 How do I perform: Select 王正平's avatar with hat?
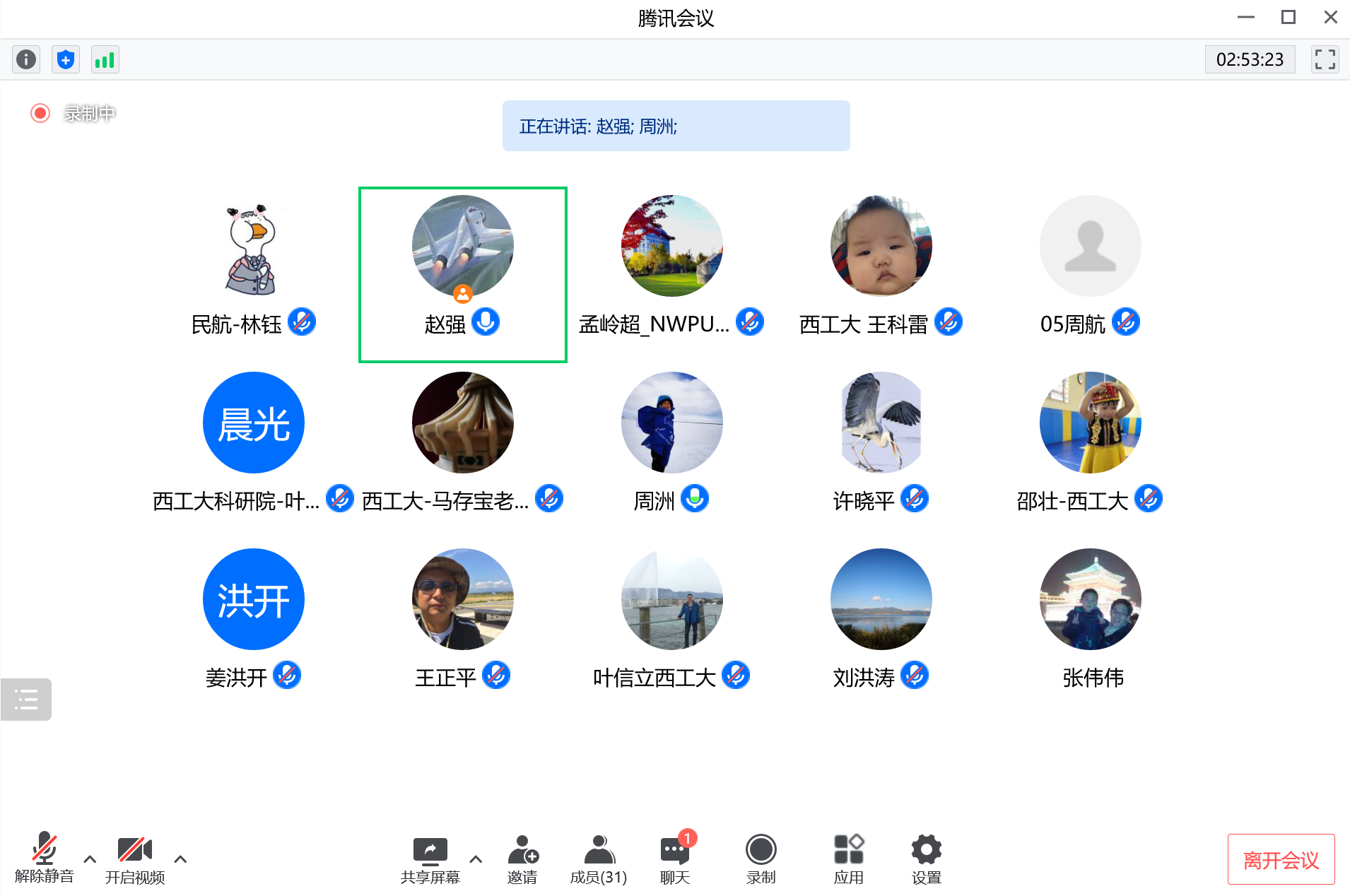(x=463, y=599)
